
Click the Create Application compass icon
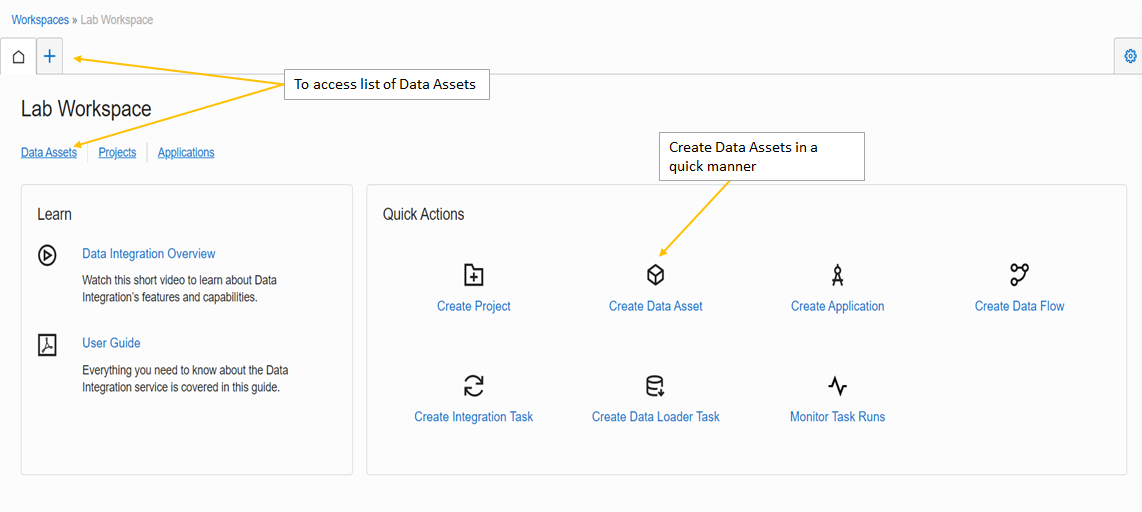click(x=838, y=275)
